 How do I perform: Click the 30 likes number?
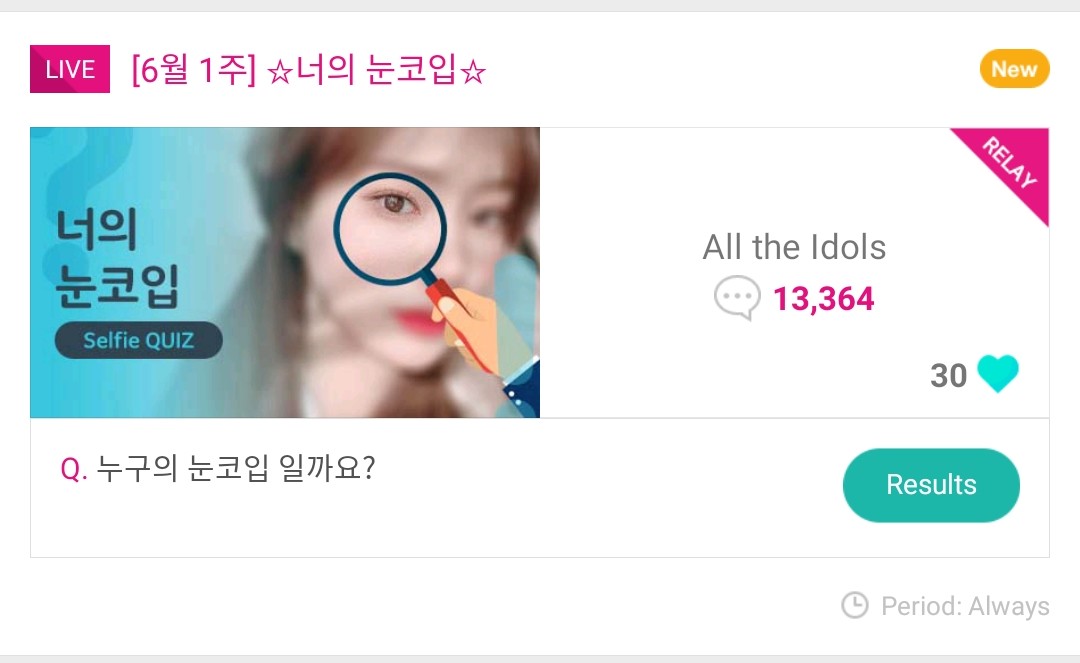click(948, 375)
